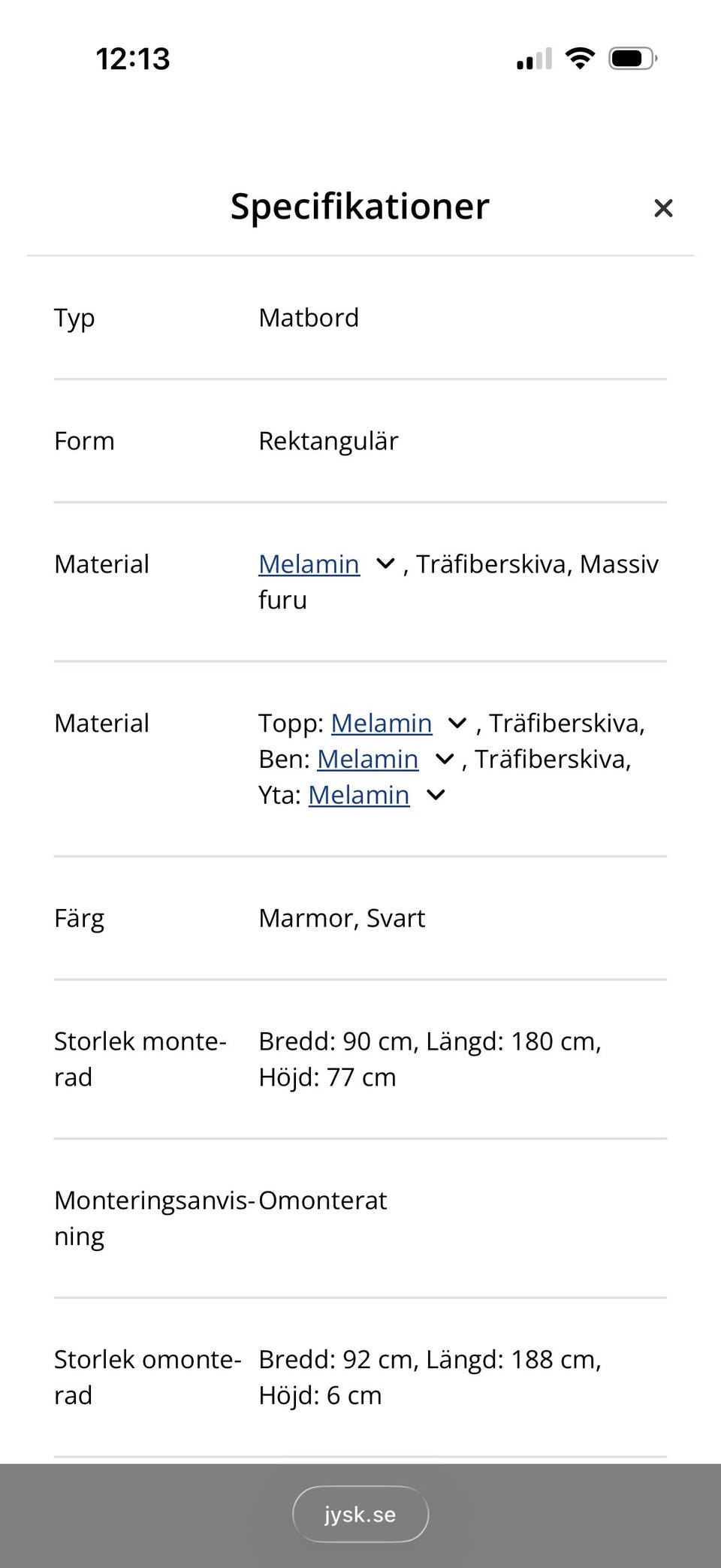Viewport: 721px width, 1568px height.
Task: Expand chevron next to Topp Melamin
Action: (457, 724)
